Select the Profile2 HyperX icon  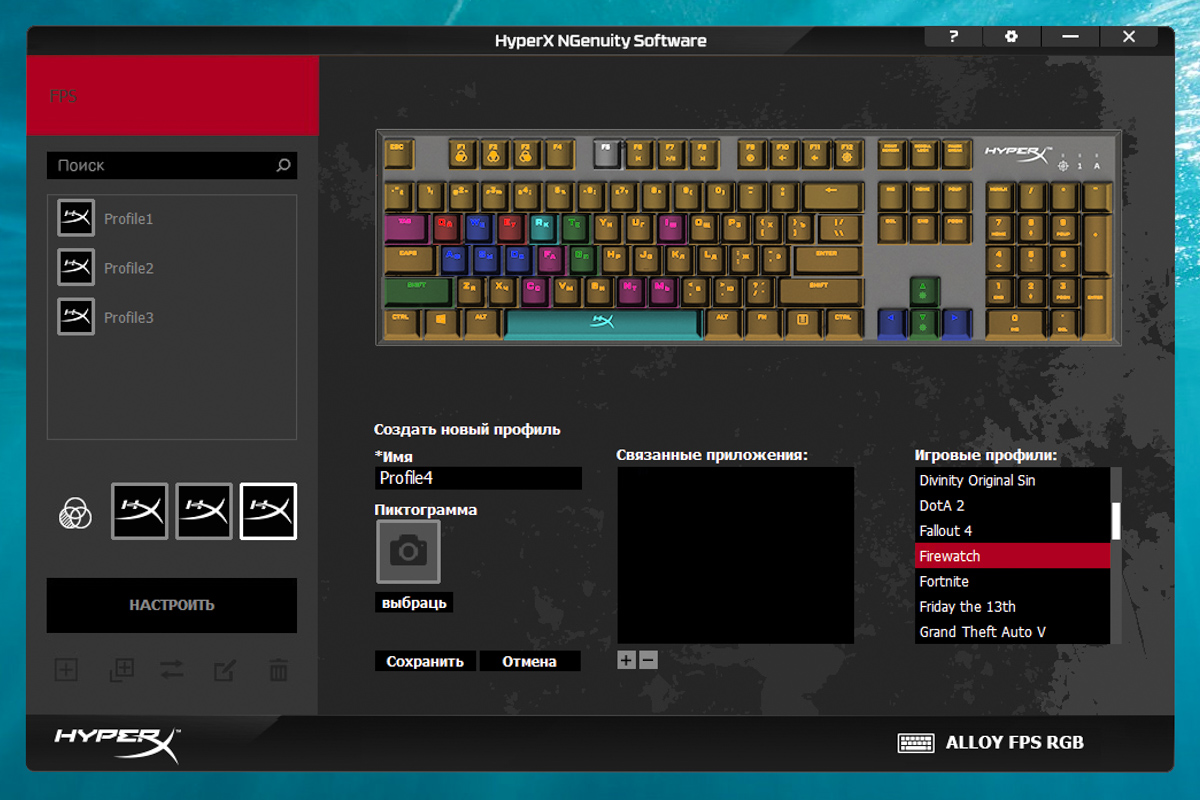click(76, 267)
